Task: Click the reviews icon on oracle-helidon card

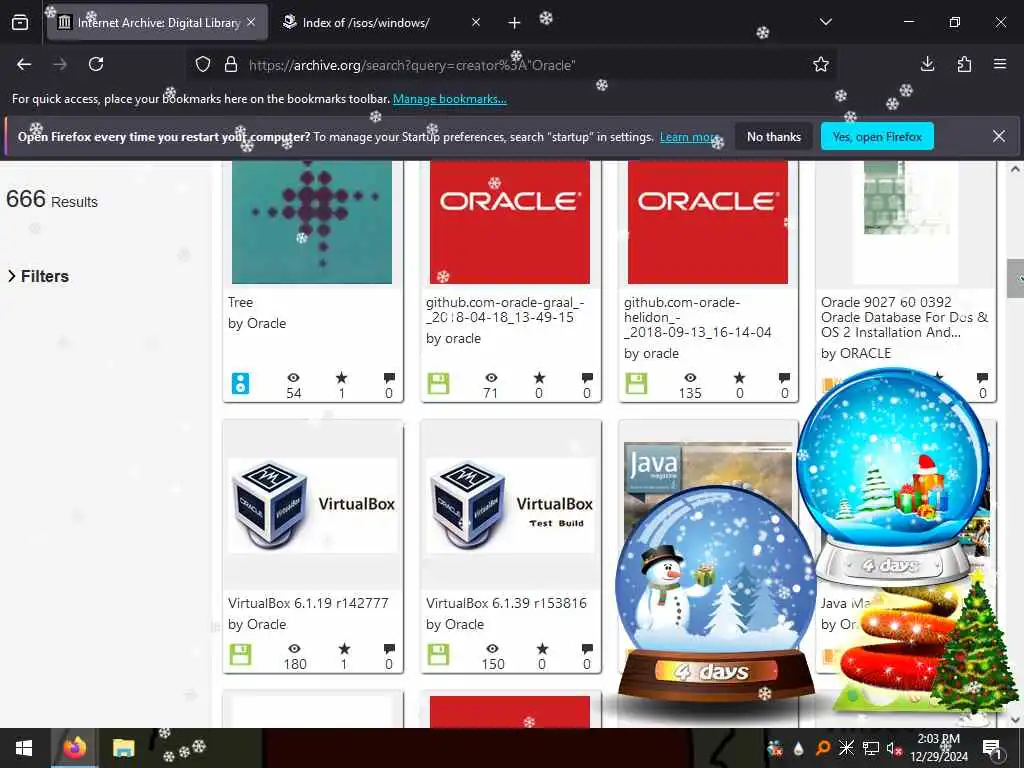Action: pos(784,377)
